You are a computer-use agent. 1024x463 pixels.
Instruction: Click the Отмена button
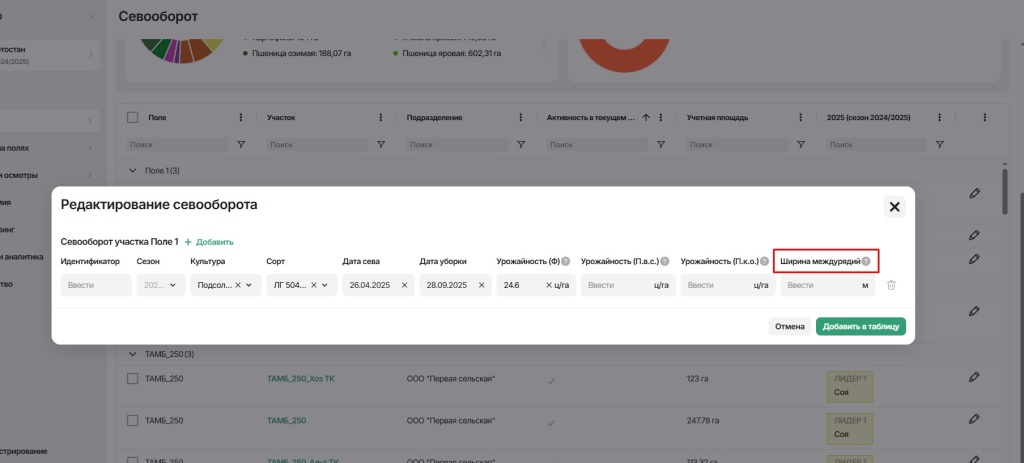coord(790,327)
